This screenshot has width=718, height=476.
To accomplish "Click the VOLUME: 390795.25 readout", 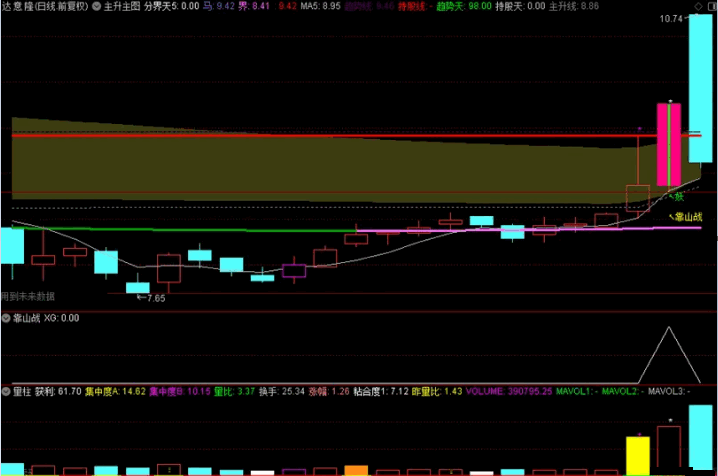I will (x=509, y=392).
